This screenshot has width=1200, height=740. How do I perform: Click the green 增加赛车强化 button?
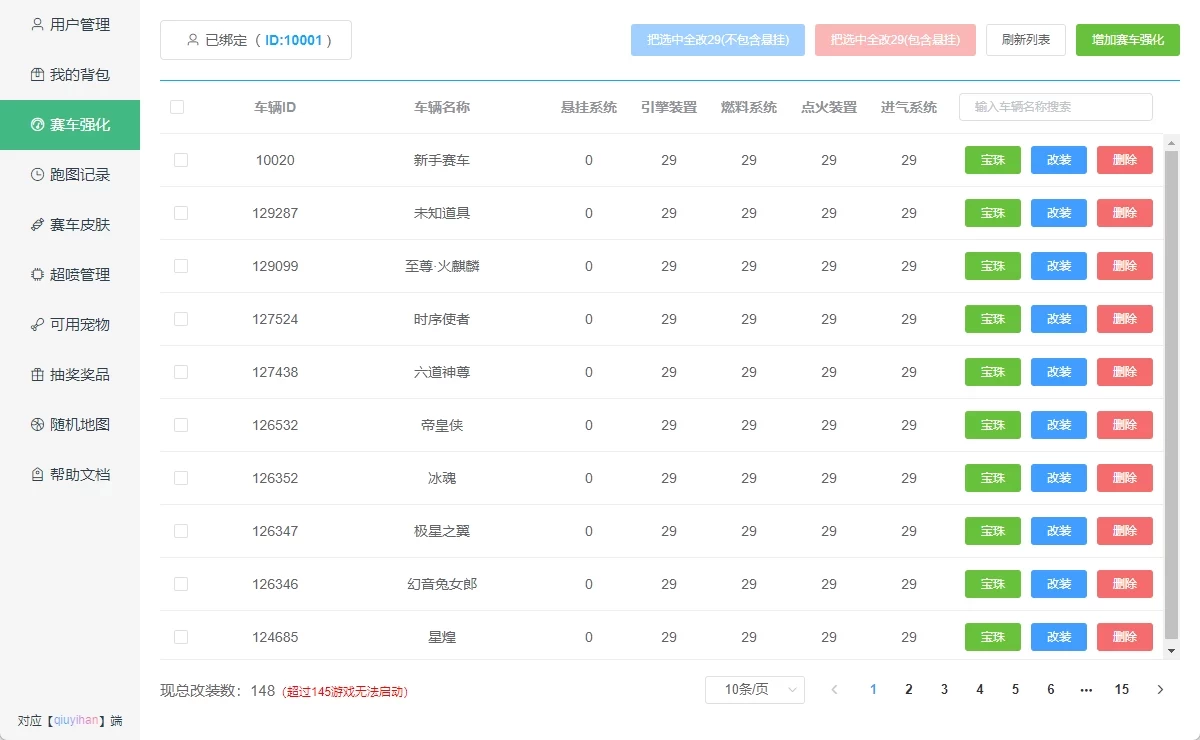(x=1127, y=40)
